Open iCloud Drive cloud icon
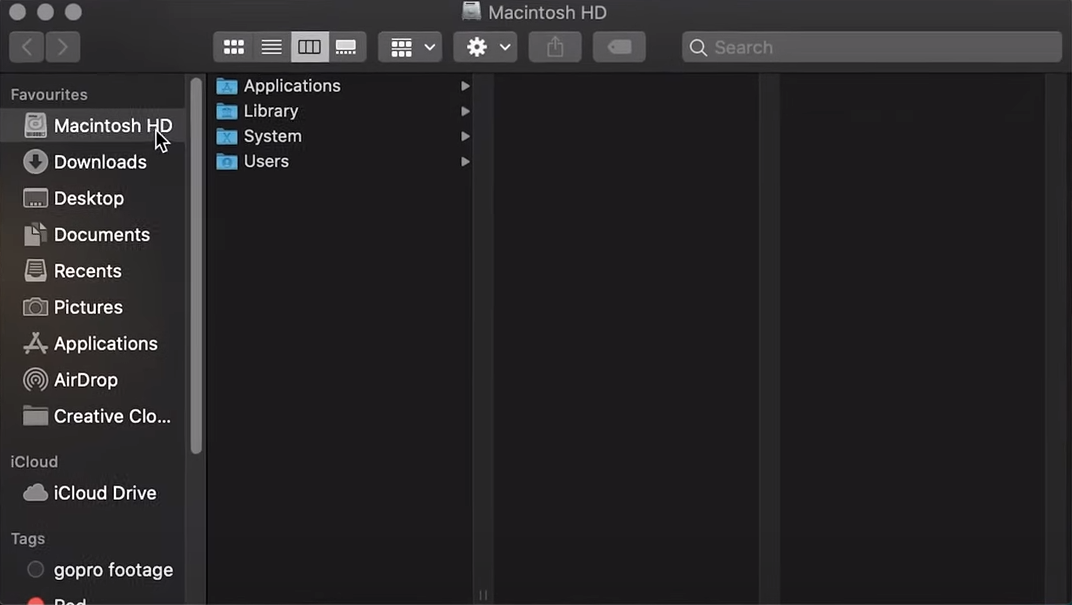Screen dimensions: 1072x605 [x=35, y=493]
